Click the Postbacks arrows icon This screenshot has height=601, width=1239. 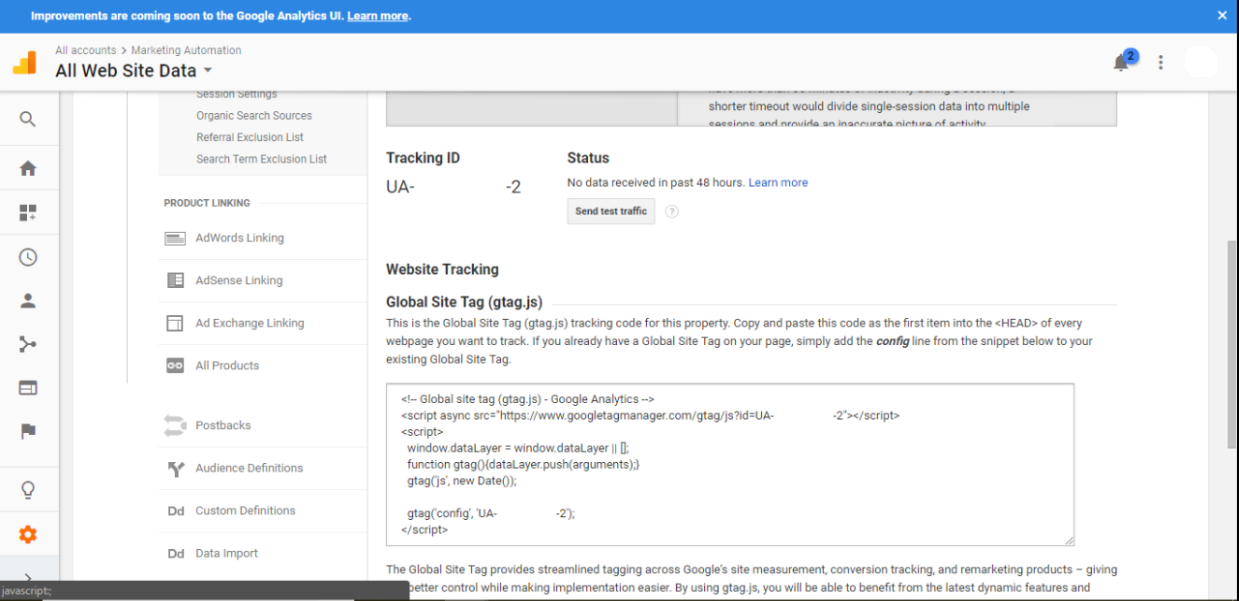pyautogui.click(x=175, y=425)
